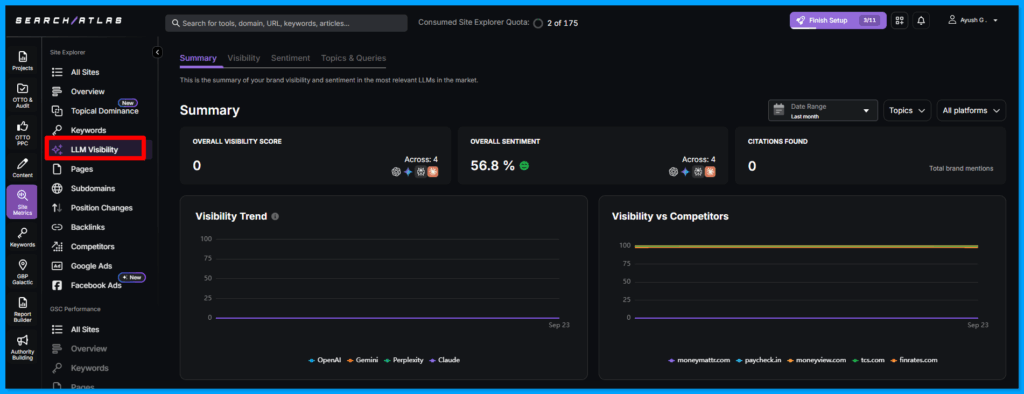Click the Site Explorer quota indicator
Screen dimensions: 1024x394
click(538, 23)
